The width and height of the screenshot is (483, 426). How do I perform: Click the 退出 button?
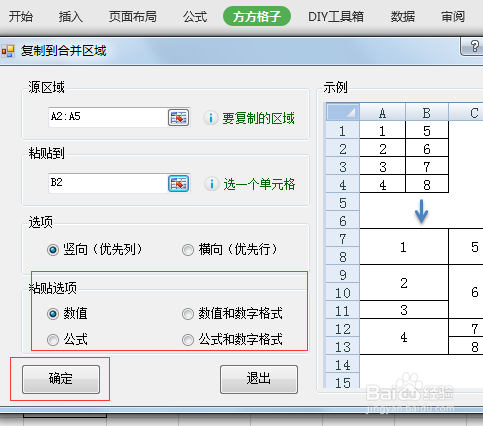click(259, 379)
